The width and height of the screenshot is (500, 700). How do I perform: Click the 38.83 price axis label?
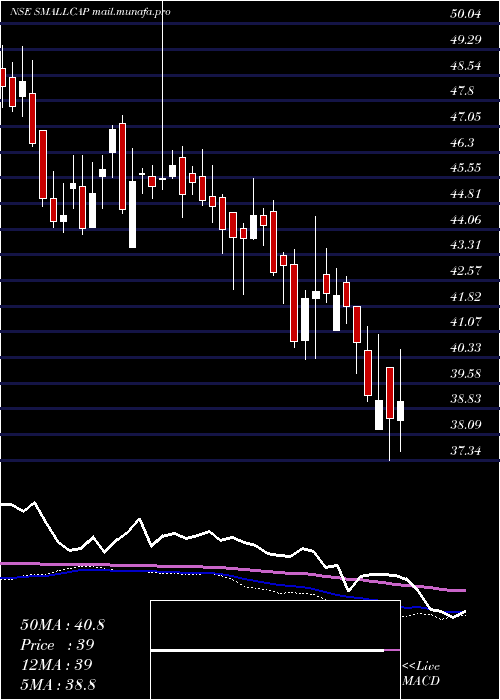pyautogui.click(x=466, y=399)
